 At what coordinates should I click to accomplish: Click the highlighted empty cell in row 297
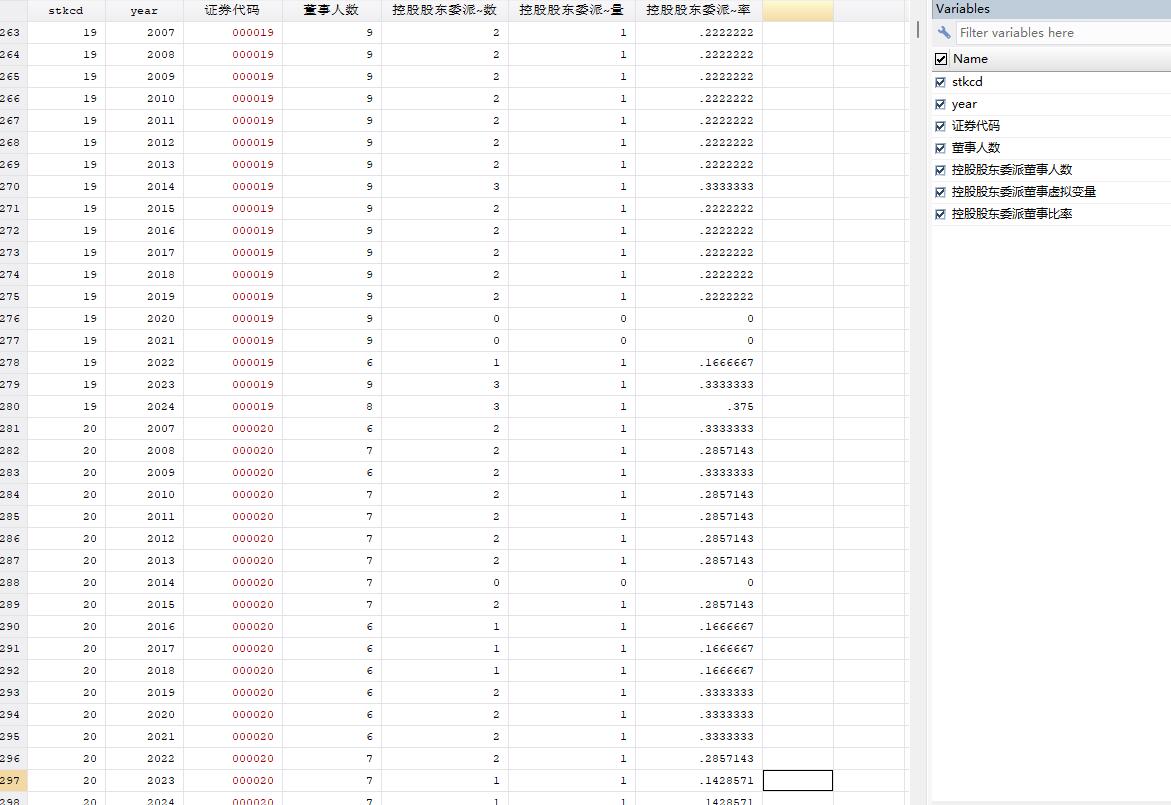tap(798, 780)
